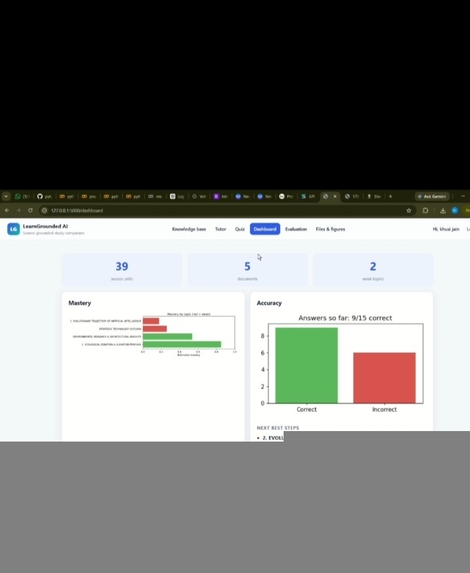Switch to the GitHub browser tab

44,197
